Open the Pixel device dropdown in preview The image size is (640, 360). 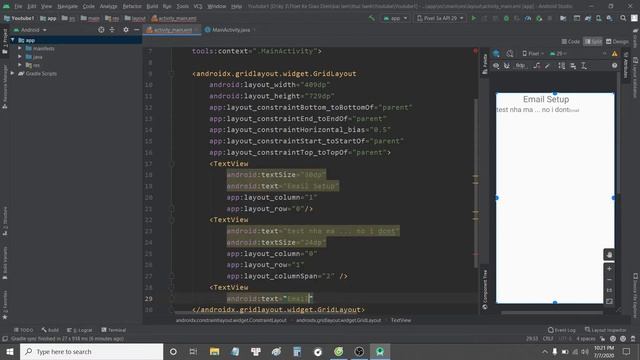(x=533, y=53)
